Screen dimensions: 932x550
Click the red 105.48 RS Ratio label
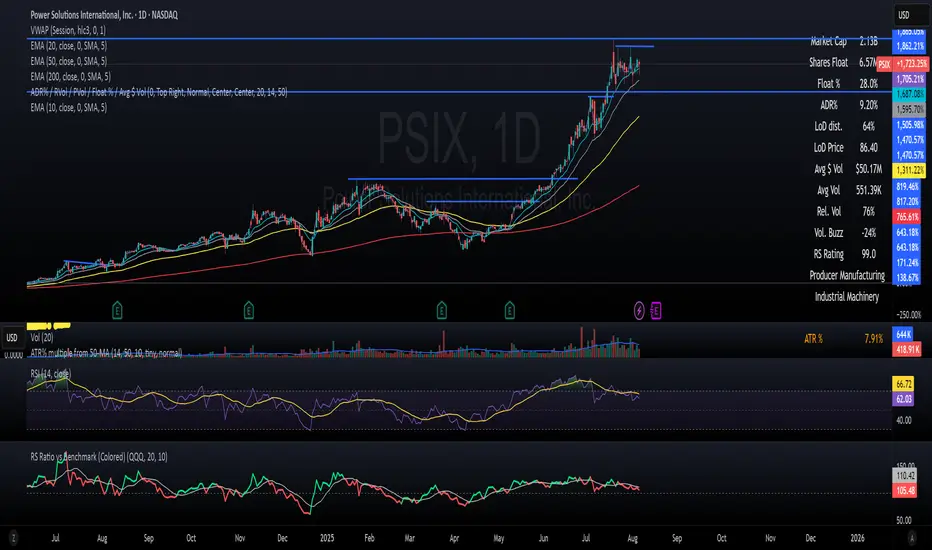905,491
